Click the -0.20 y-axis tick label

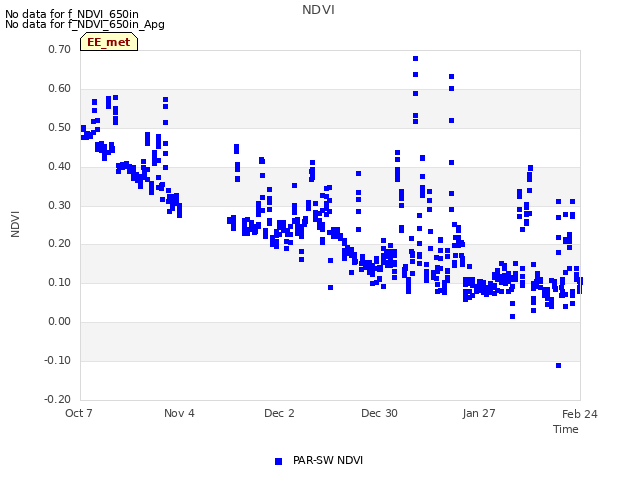[x=58, y=399]
